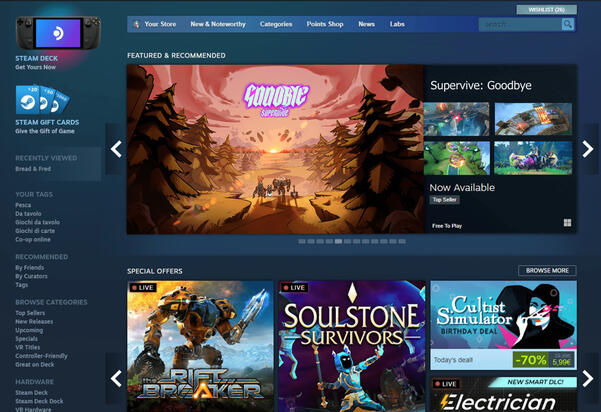
Task: Open the Steam Deck Get Yours Now link
Action: pyautogui.click(x=36, y=62)
